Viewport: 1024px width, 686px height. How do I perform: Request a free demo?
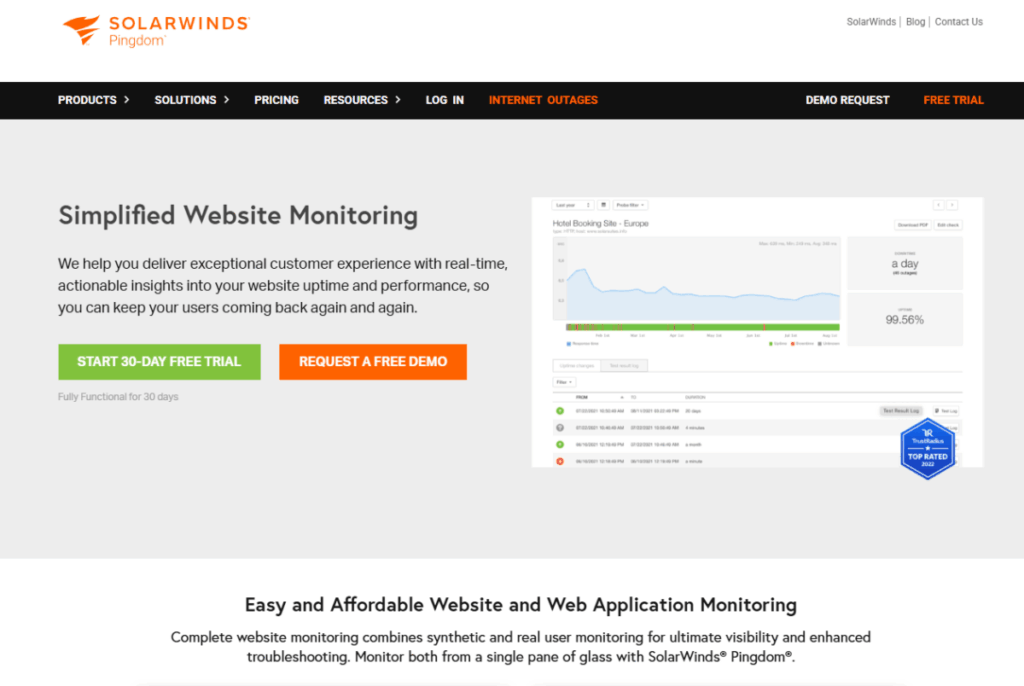pos(373,362)
